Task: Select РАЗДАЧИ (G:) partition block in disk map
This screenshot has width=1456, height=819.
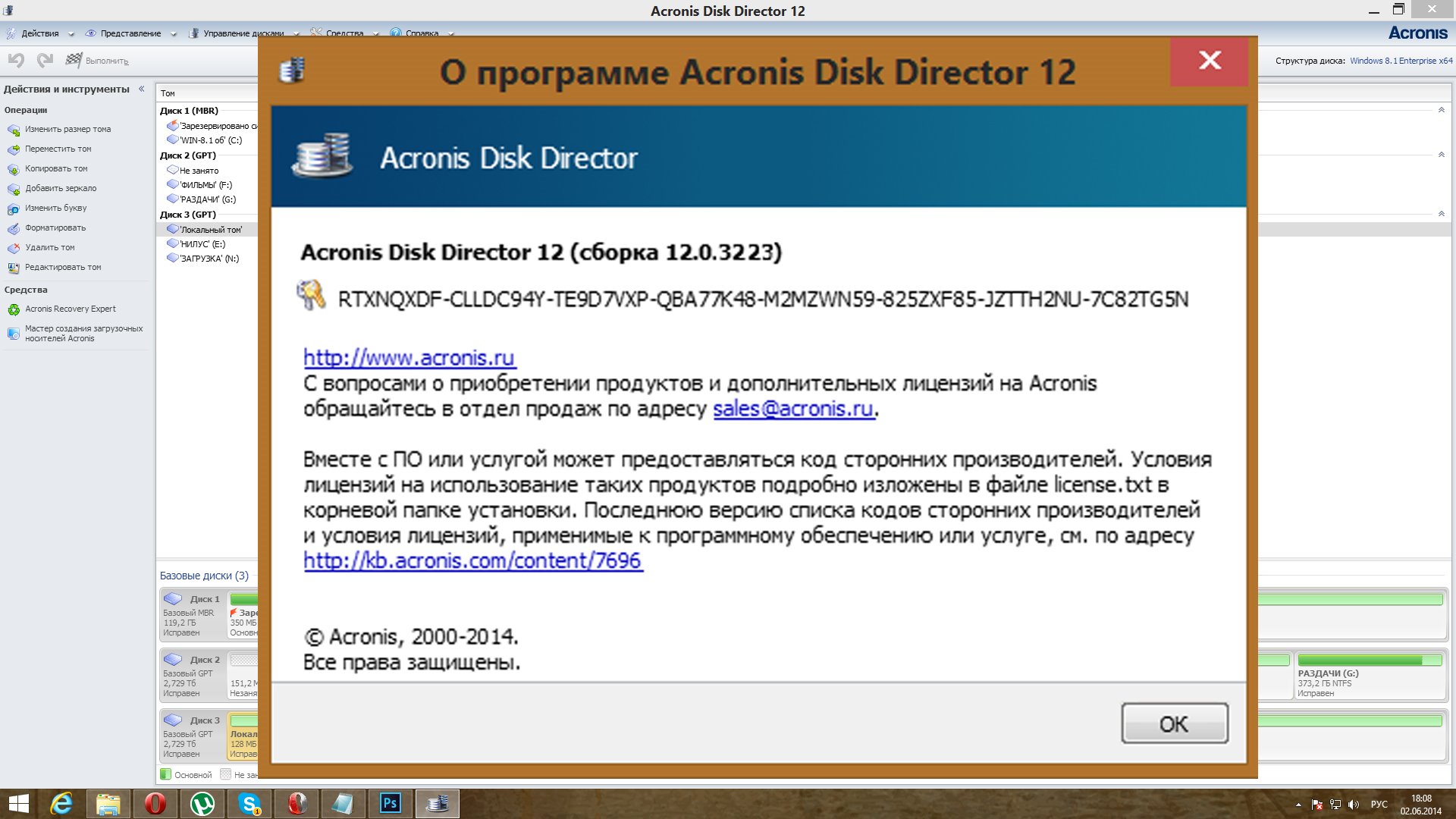Action: [1370, 676]
